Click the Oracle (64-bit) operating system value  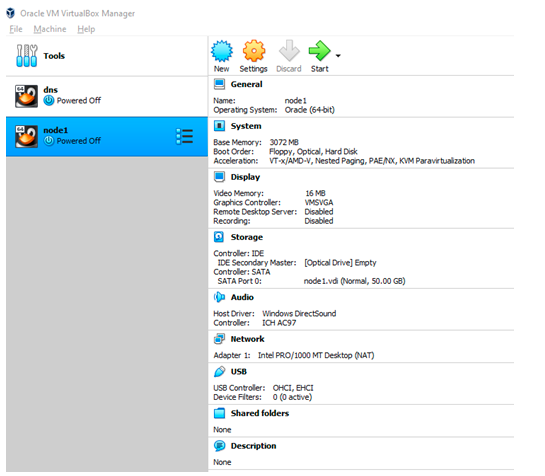click(x=309, y=110)
